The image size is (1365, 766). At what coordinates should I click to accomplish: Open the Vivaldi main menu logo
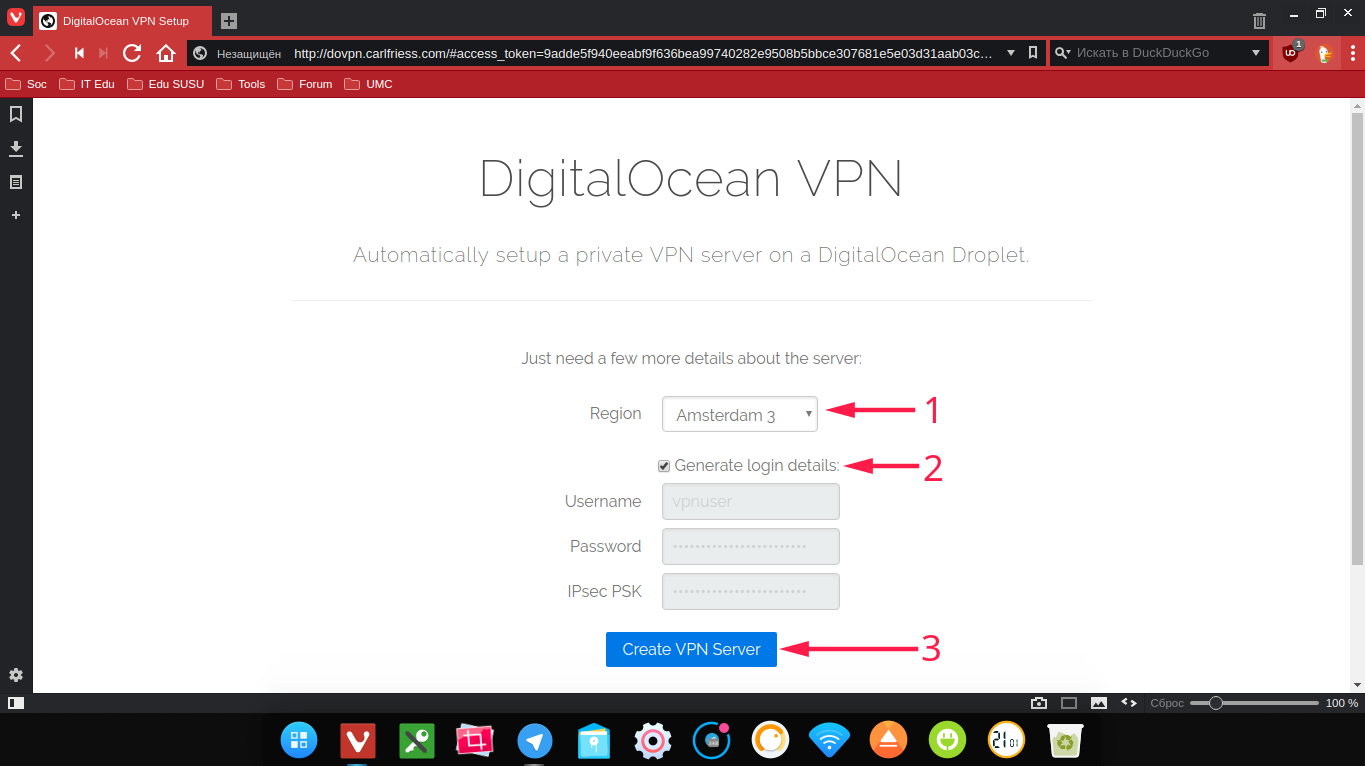[x=16, y=17]
